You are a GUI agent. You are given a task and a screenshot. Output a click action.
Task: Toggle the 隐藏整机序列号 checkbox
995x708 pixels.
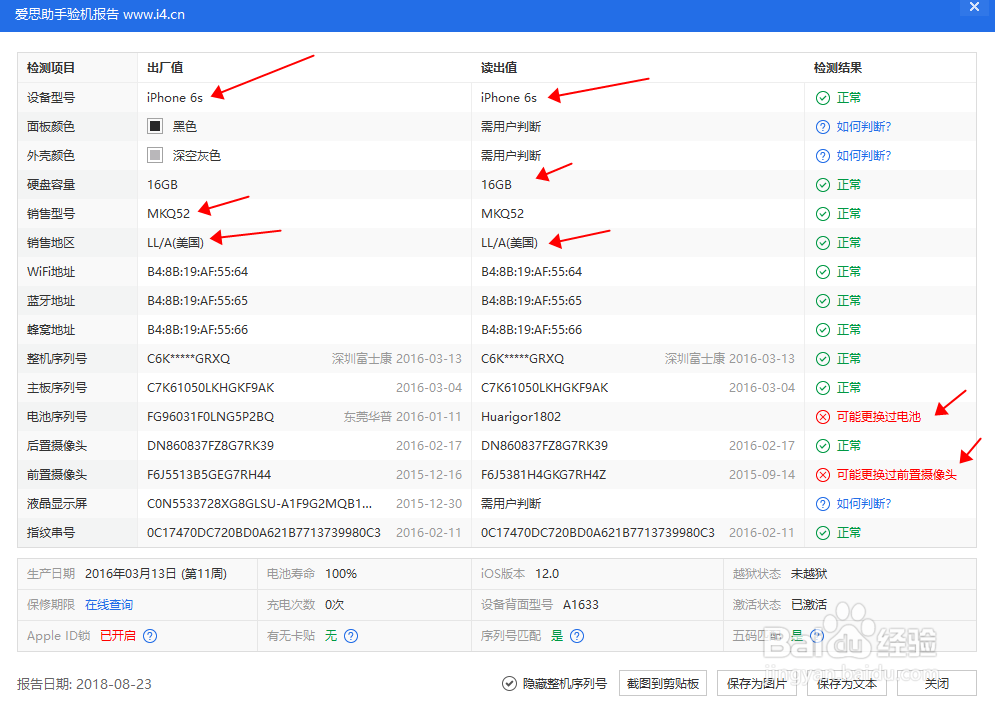pyautogui.click(x=509, y=683)
